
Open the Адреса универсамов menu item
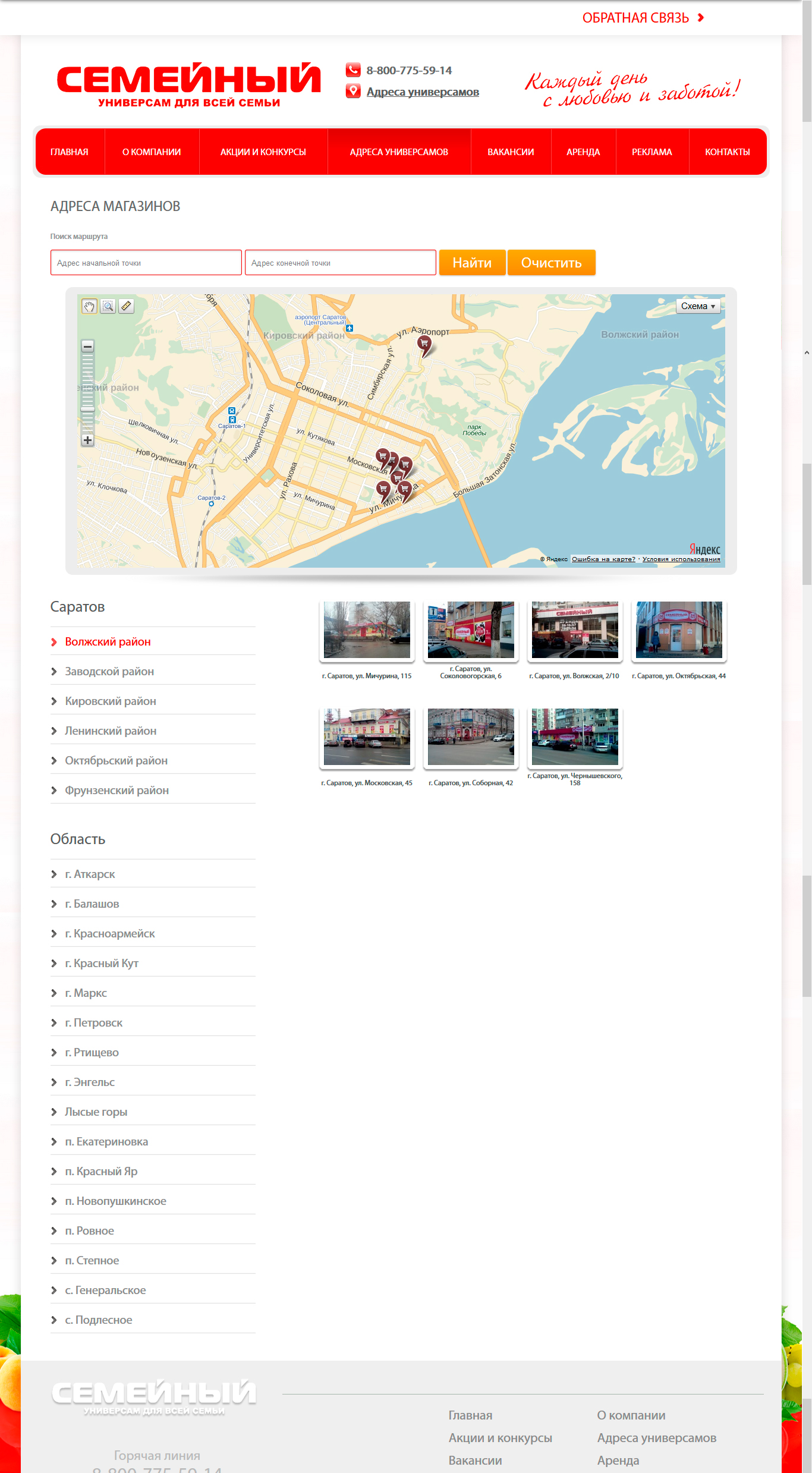(399, 152)
